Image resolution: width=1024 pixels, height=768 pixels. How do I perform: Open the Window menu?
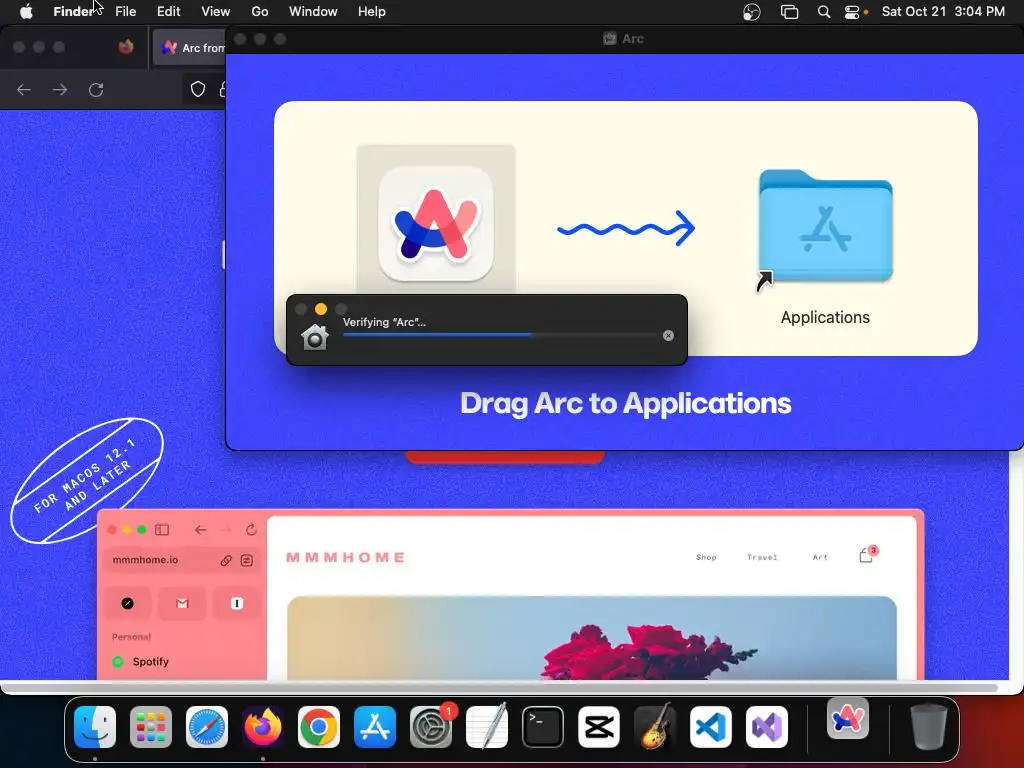[x=313, y=12]
